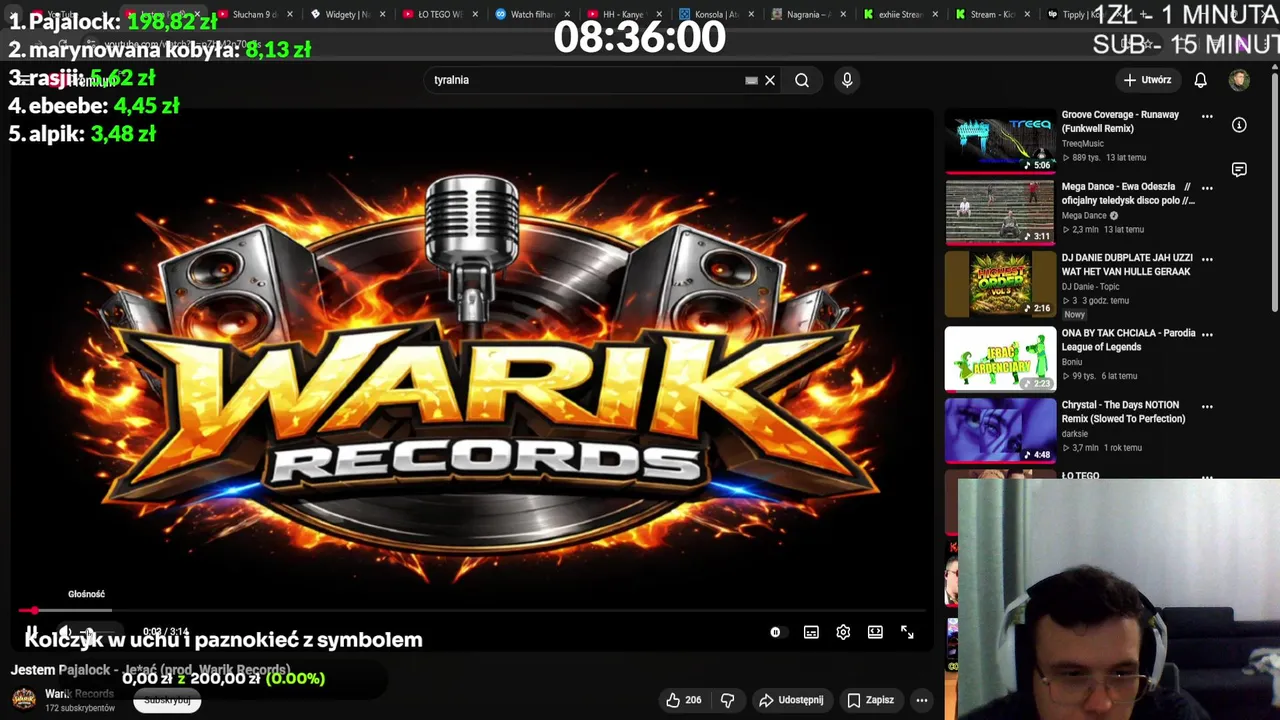Clear the 'tyralnia' search query

(x=770, y=80)
